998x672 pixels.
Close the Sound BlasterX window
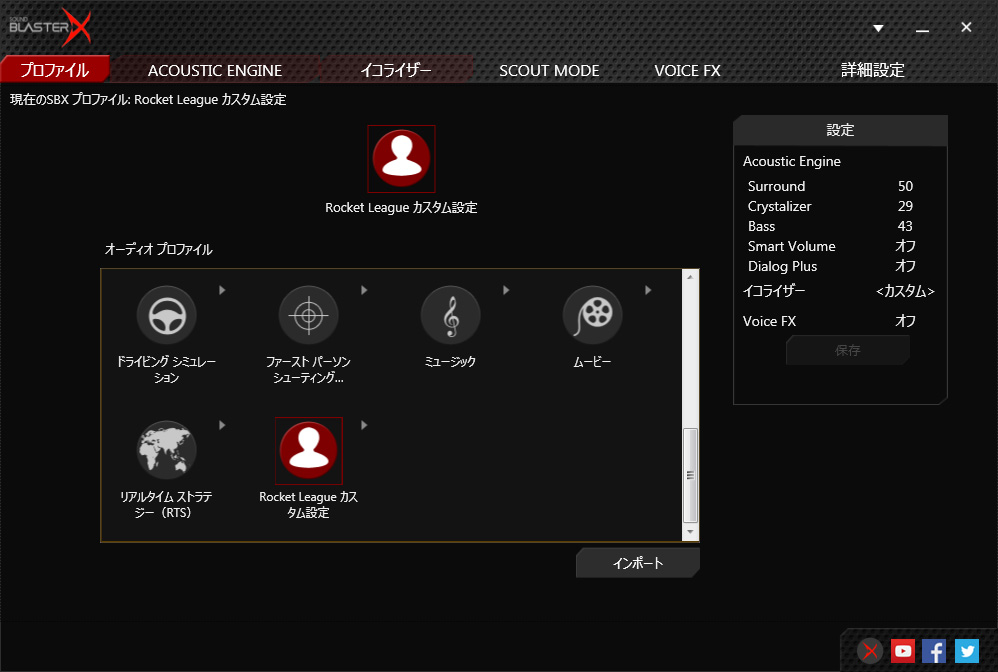pyautogui.click(x=966, y=27)
